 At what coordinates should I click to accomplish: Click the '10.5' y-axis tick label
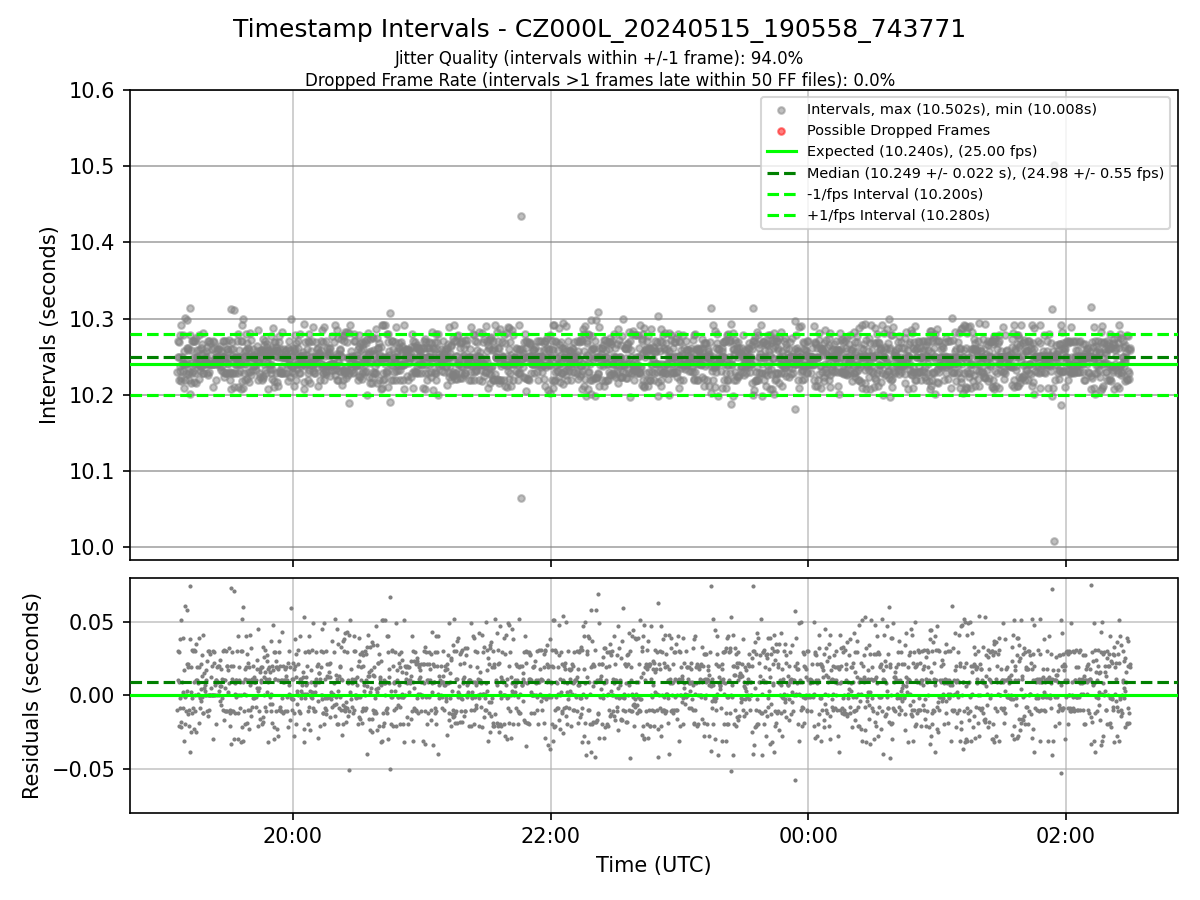(x=94, y=166)
